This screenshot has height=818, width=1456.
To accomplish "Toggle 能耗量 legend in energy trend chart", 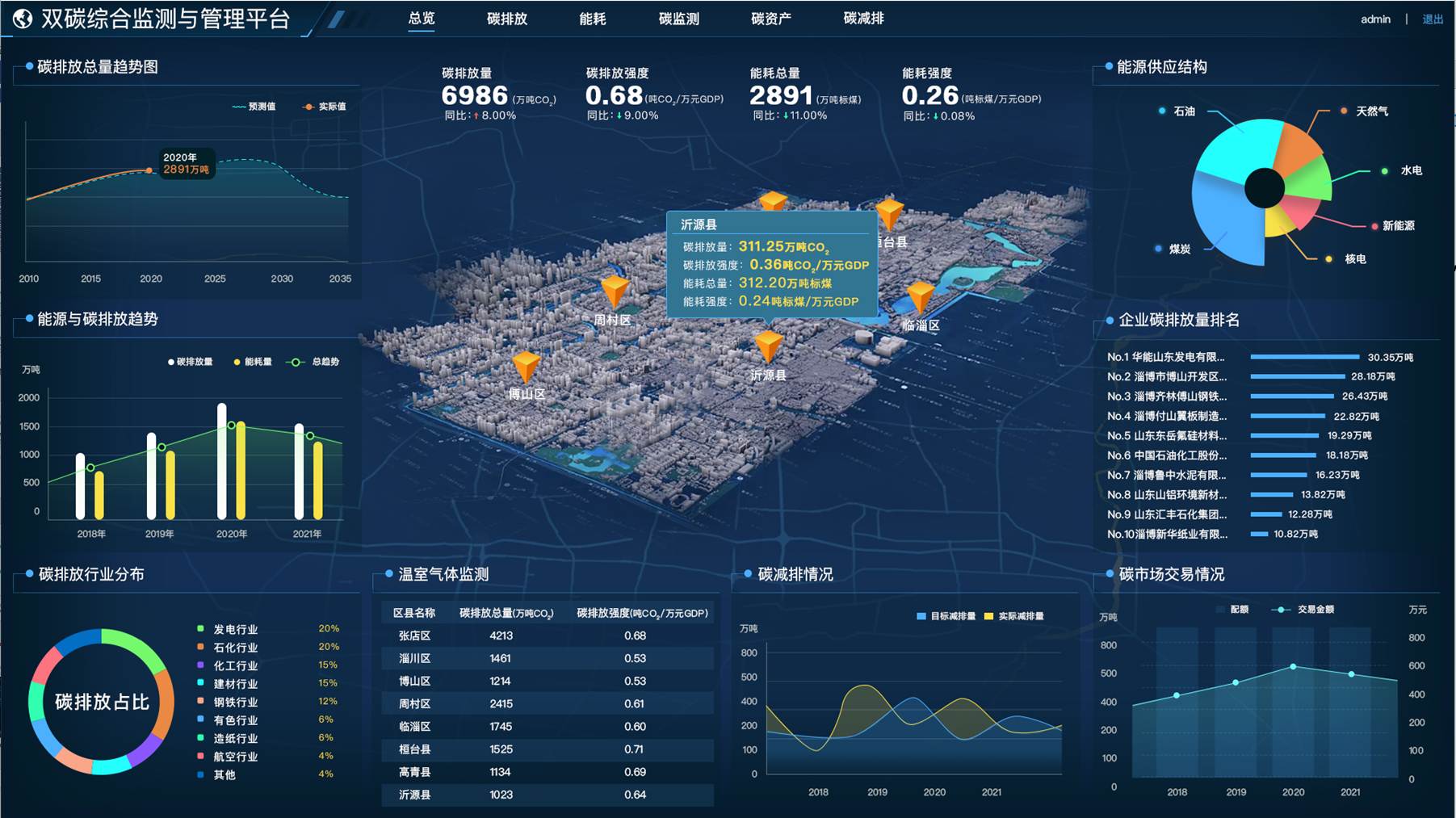I will pos(252,362).
